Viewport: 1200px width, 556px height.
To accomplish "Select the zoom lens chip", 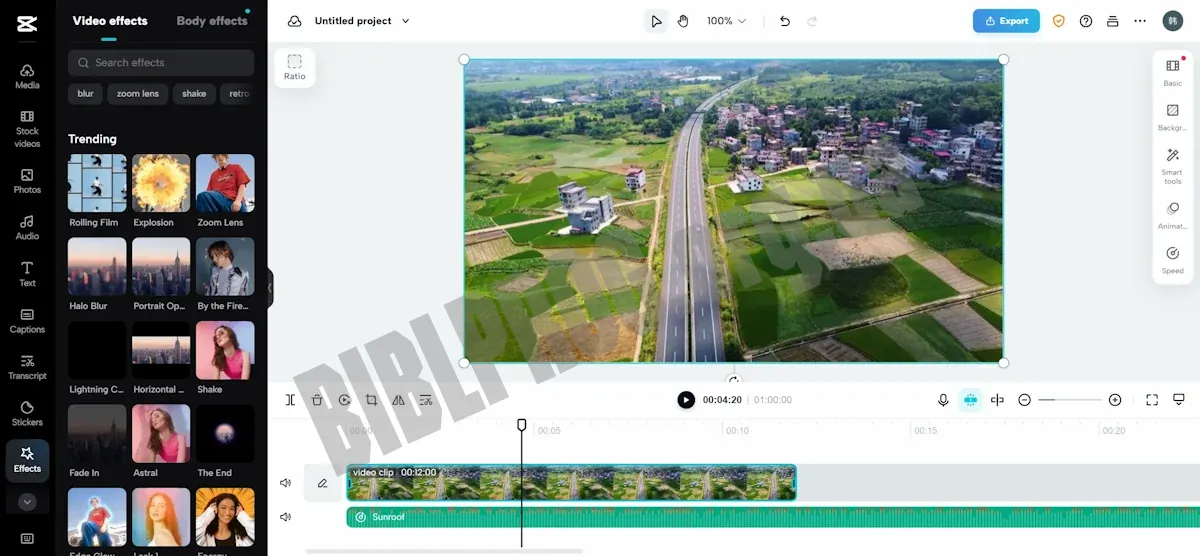I will [x=138, y=94].
